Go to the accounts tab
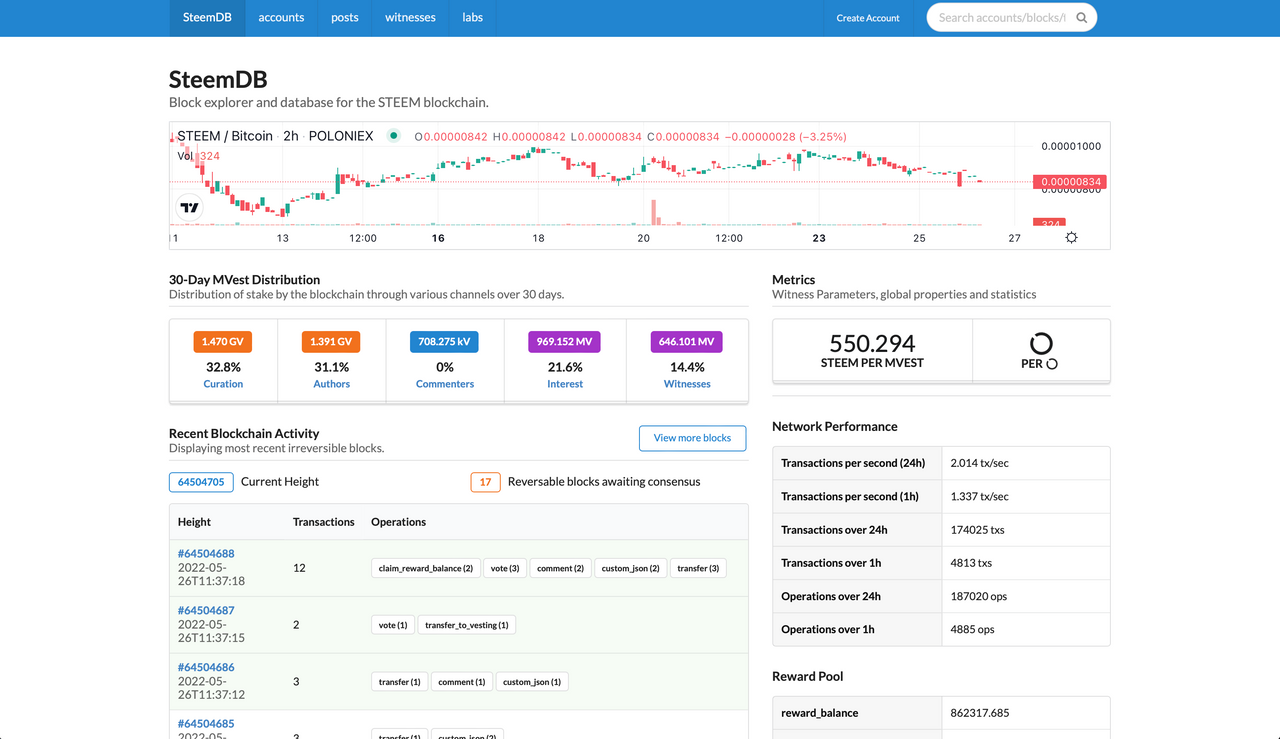 [281, 18]
